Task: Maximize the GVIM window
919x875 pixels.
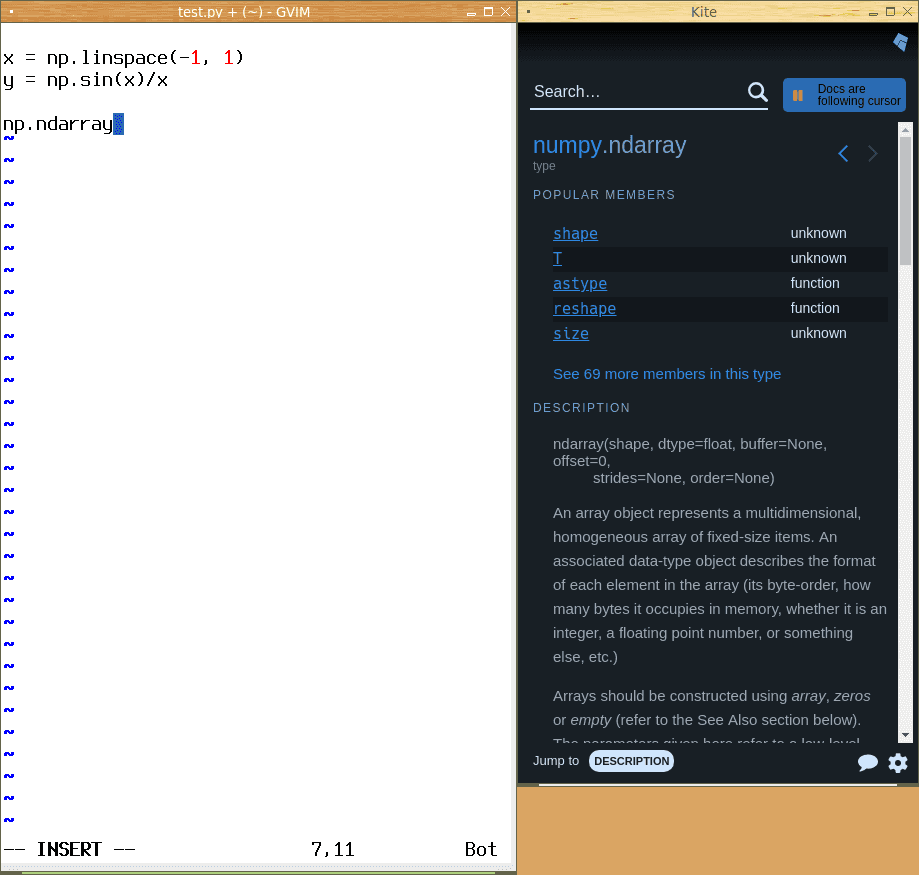Action: pos(488,12)
